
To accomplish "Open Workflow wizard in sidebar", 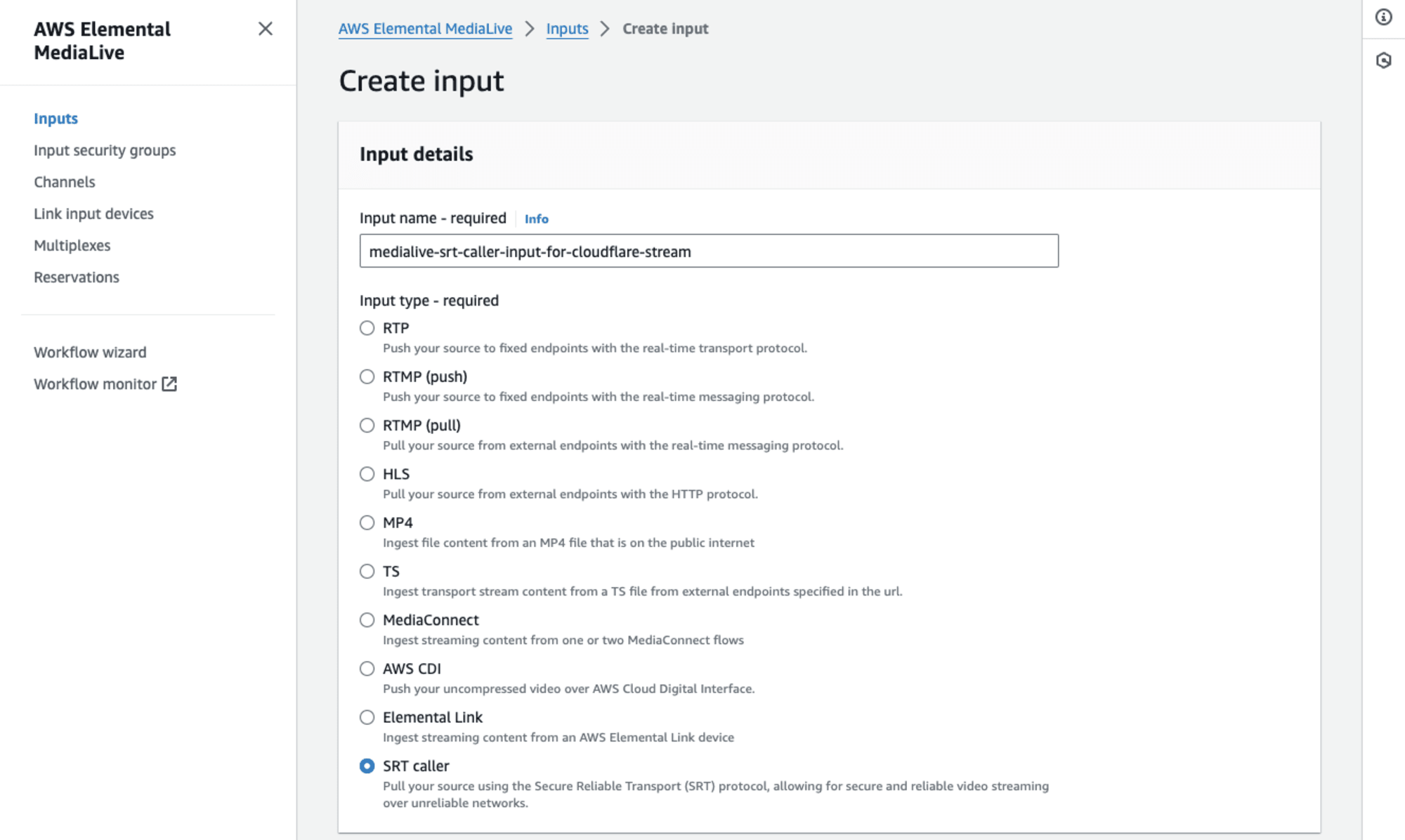I will [x=89, y=352].
